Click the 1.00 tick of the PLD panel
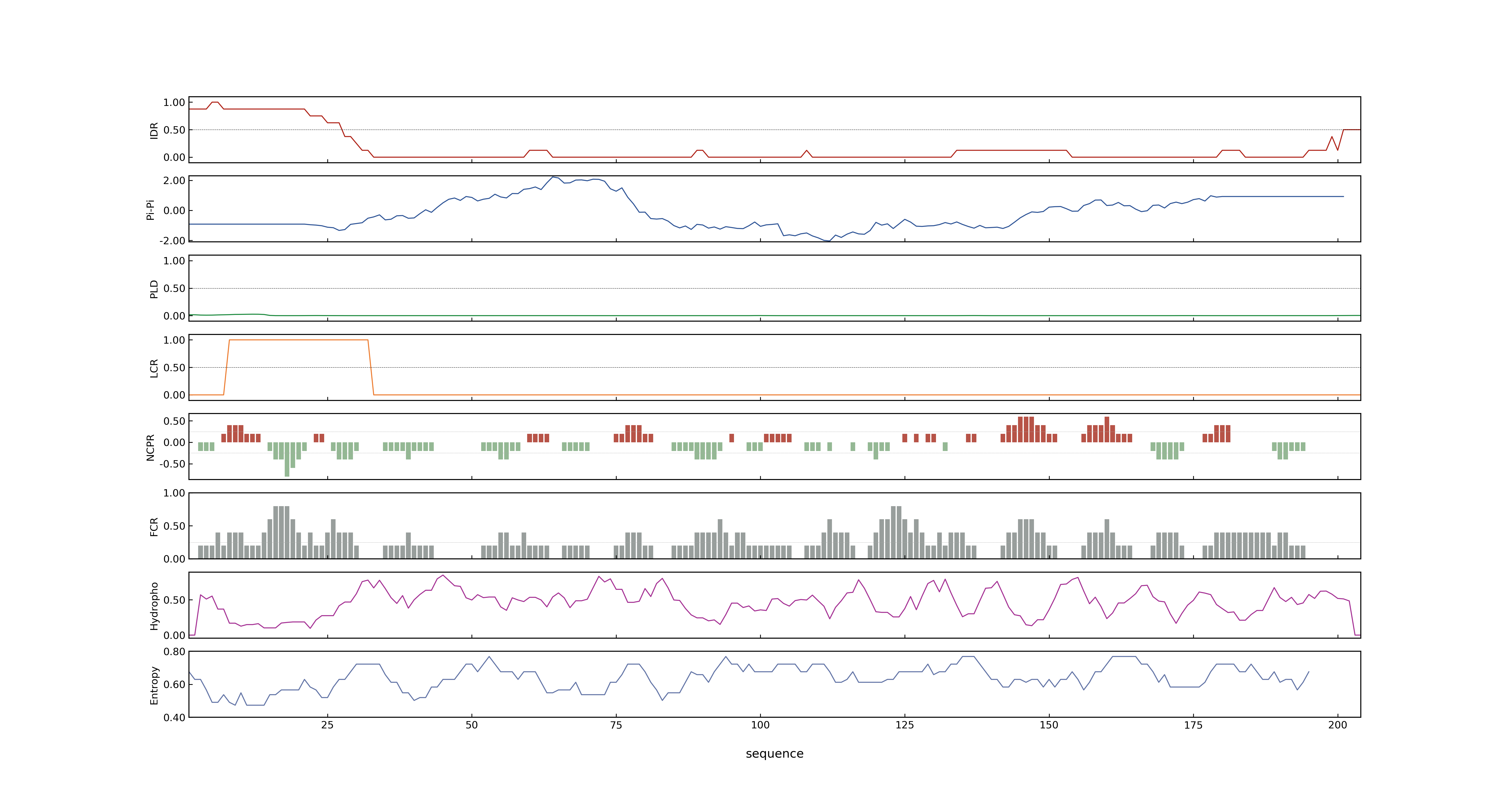This screenshot has height=806, width=1512. click(x=174, y=260)
